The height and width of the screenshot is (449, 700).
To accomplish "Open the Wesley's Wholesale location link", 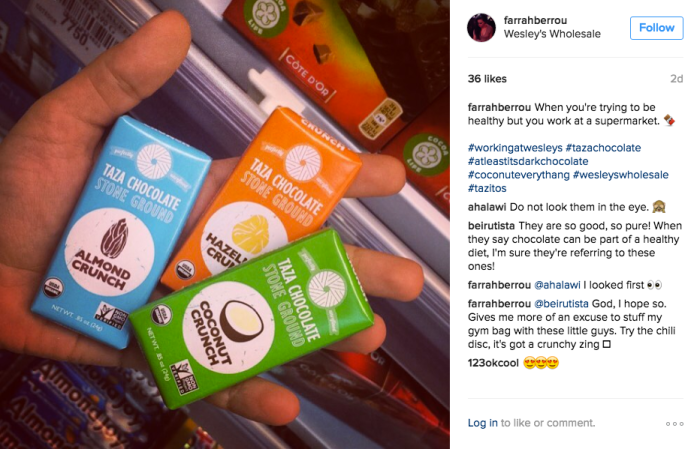I will pyautogui.click(x=552, y=34).
